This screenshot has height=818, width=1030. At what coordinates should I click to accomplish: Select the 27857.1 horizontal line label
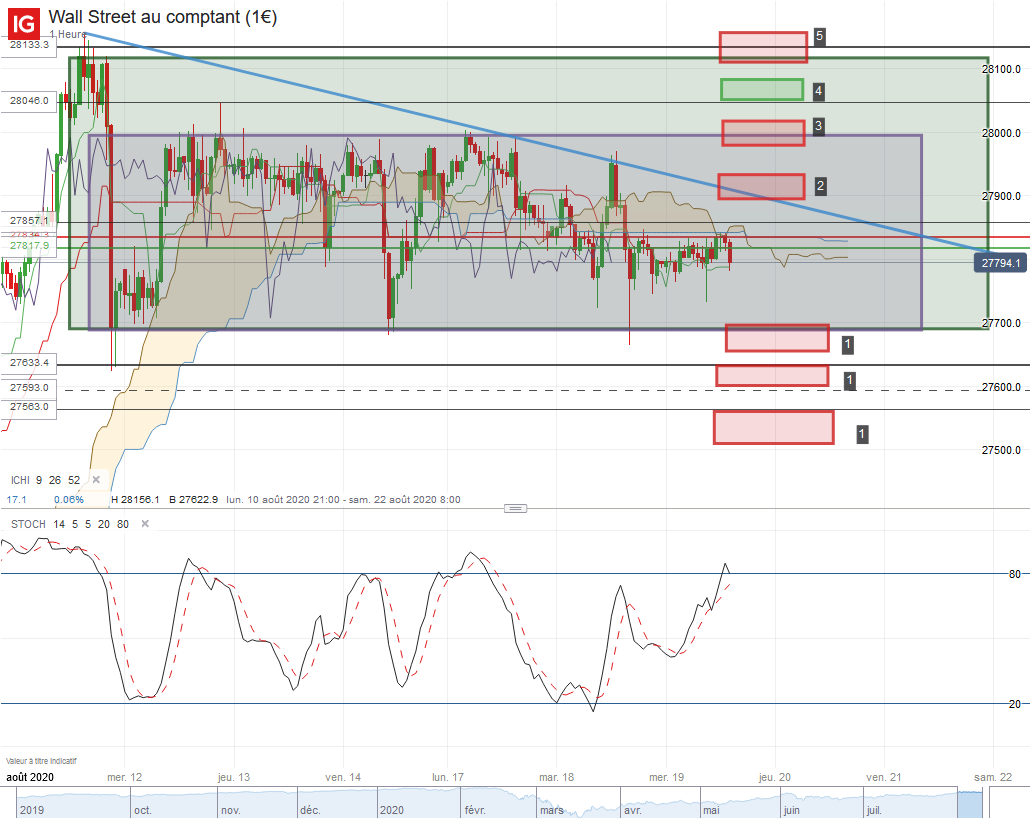tap(29, 220)
